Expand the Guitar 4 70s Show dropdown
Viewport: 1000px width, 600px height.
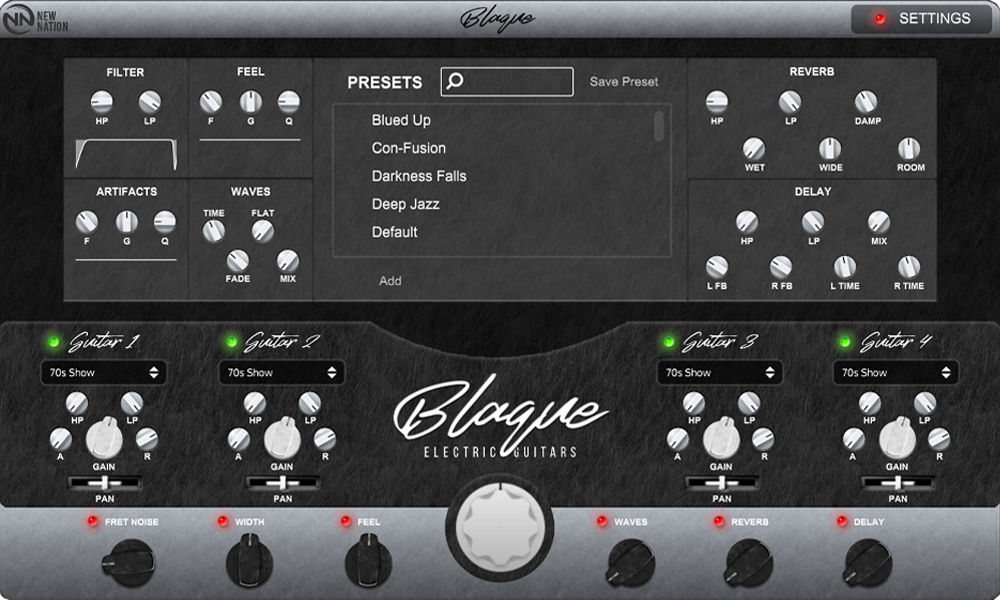coord(895,373)
